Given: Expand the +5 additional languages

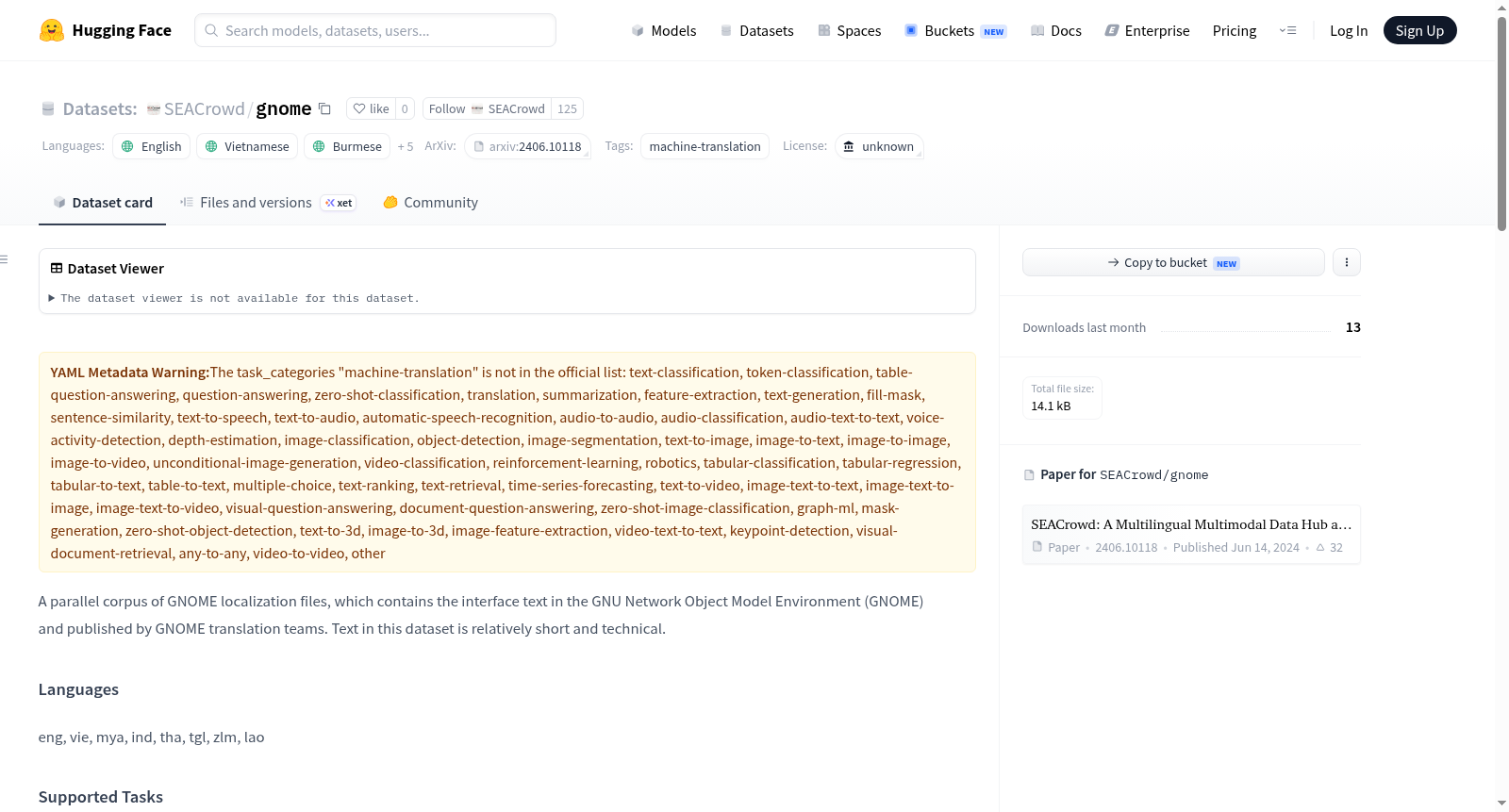Looking at the screenshot, I should 406,146.
